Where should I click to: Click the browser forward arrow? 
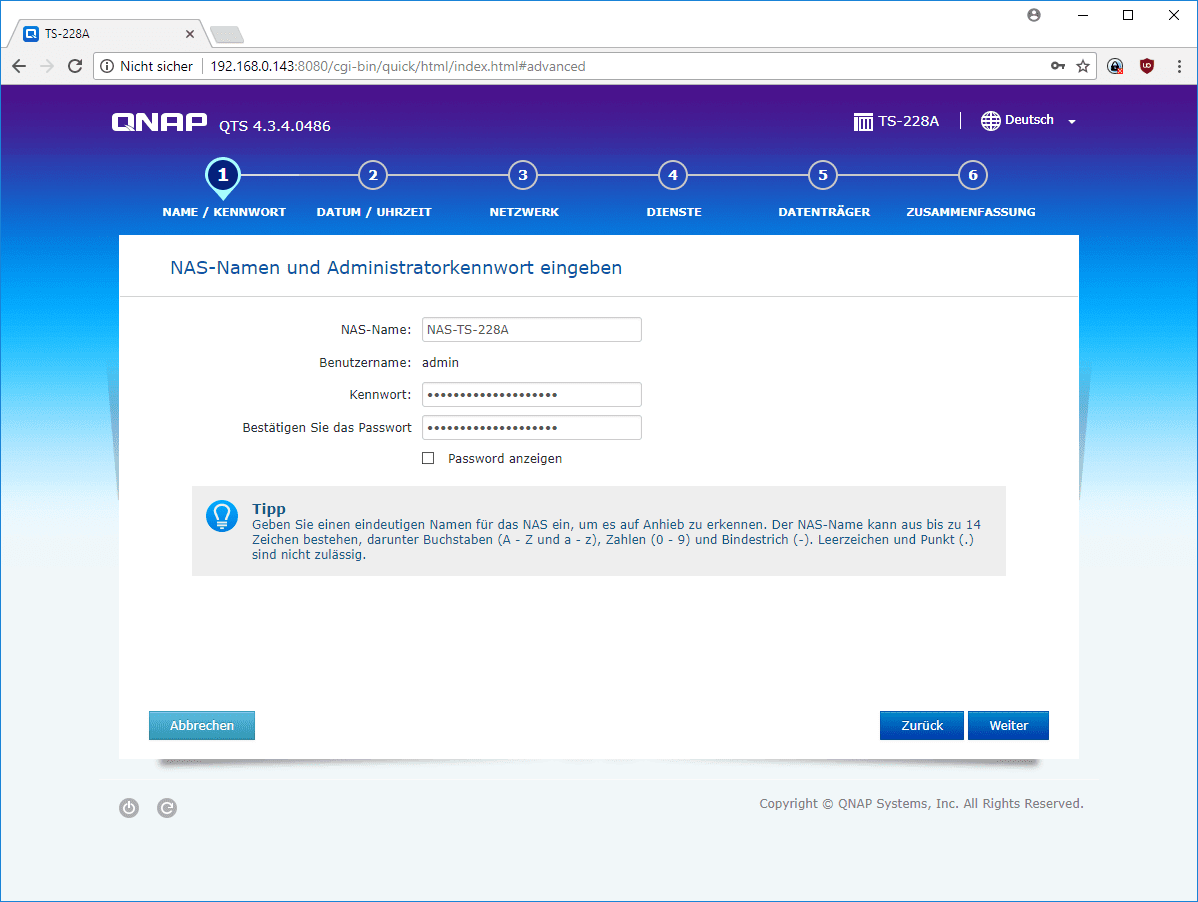click(47, 66)
